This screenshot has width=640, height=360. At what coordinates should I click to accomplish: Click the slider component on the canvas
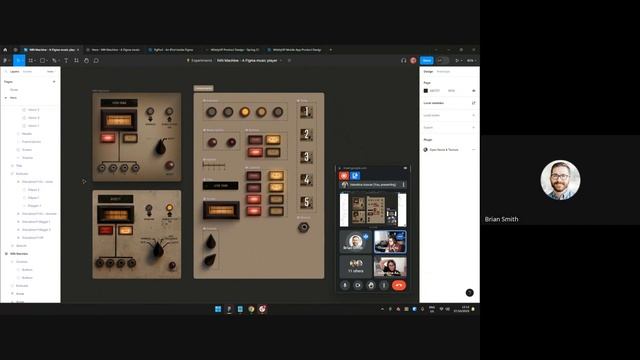pyautogui.click(x=214, y=165)
